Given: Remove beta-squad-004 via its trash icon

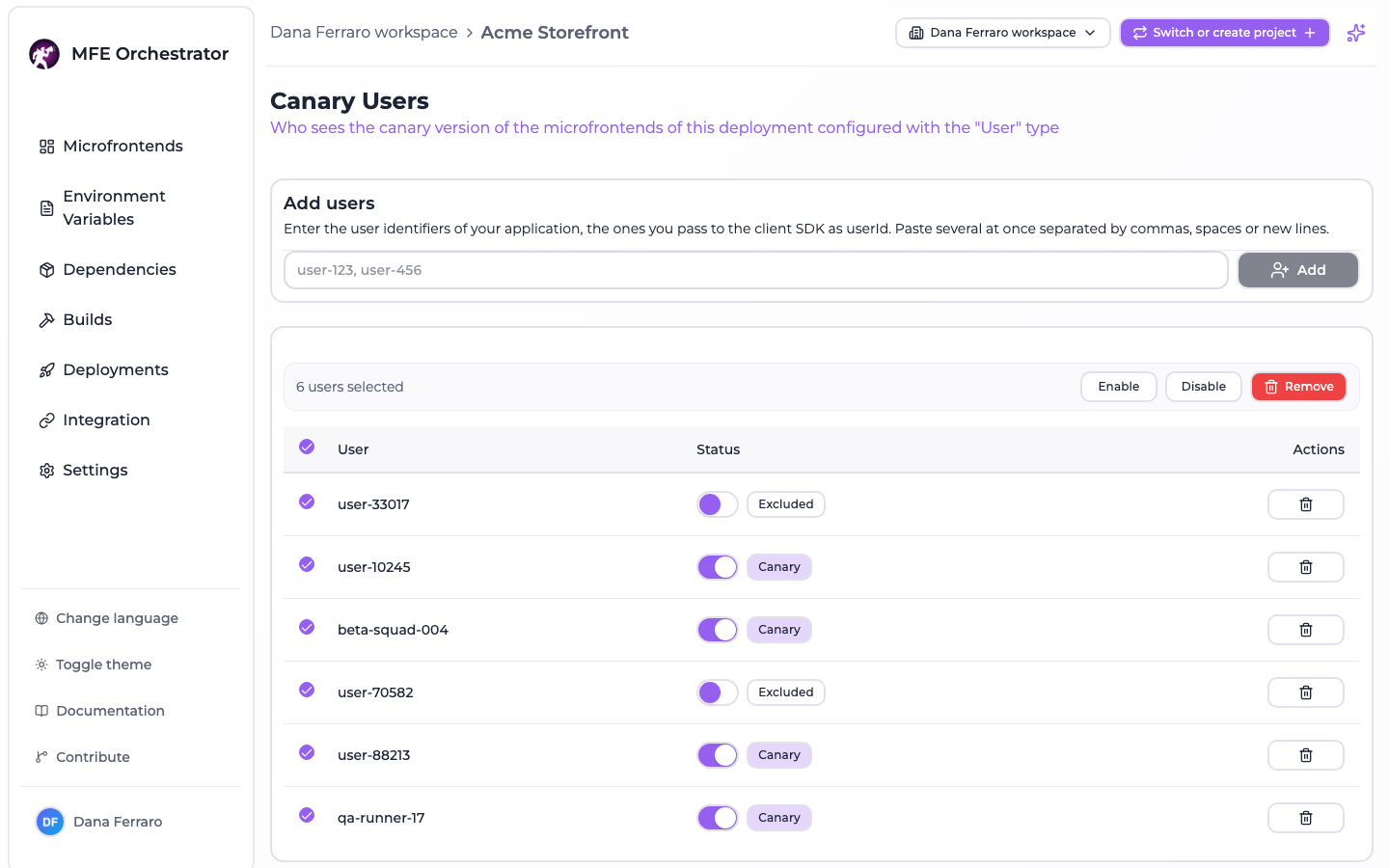Looking at the screenshot, I should coord(1306,630).
